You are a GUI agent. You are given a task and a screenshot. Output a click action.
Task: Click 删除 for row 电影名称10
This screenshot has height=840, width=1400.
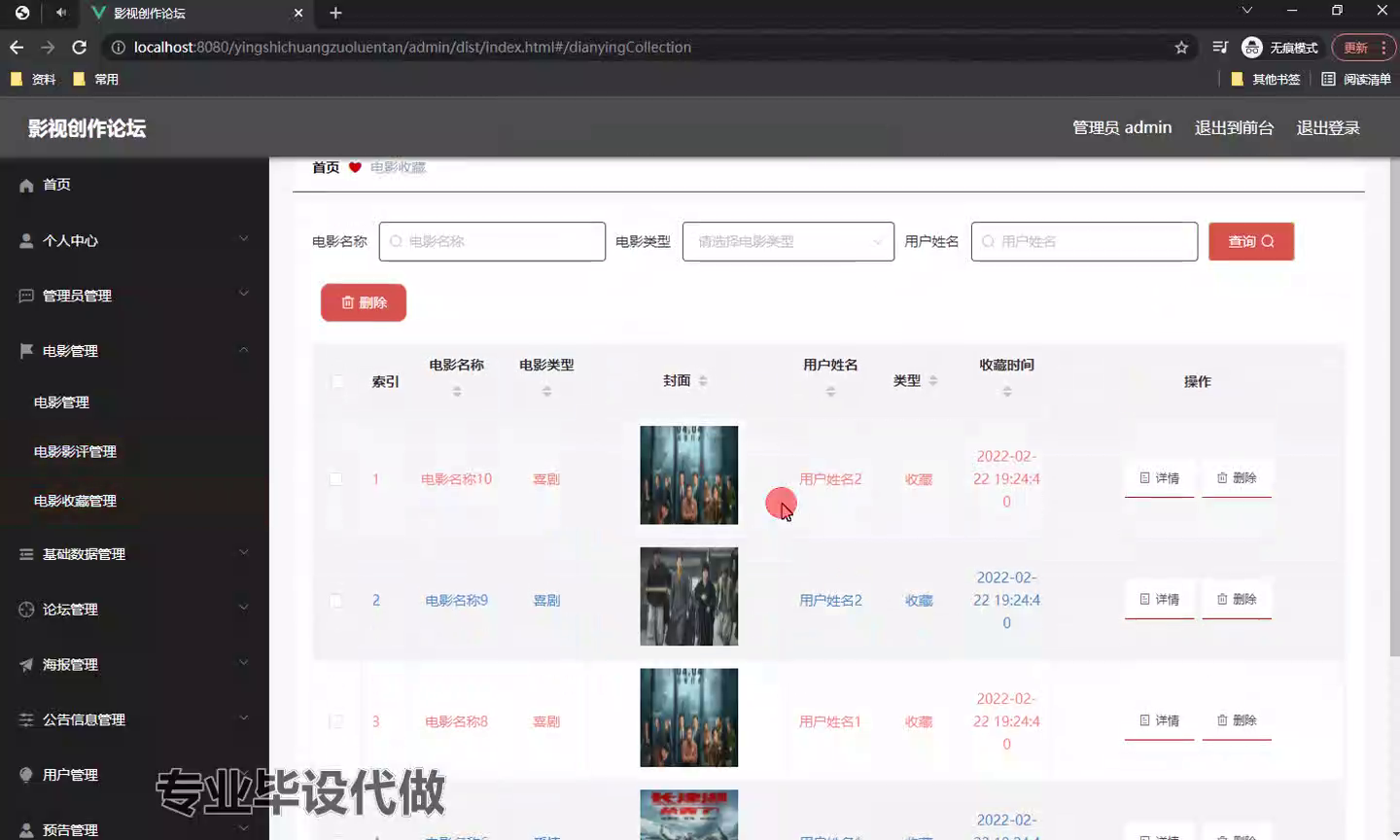pyautogui.click(x=1237, y=478)
